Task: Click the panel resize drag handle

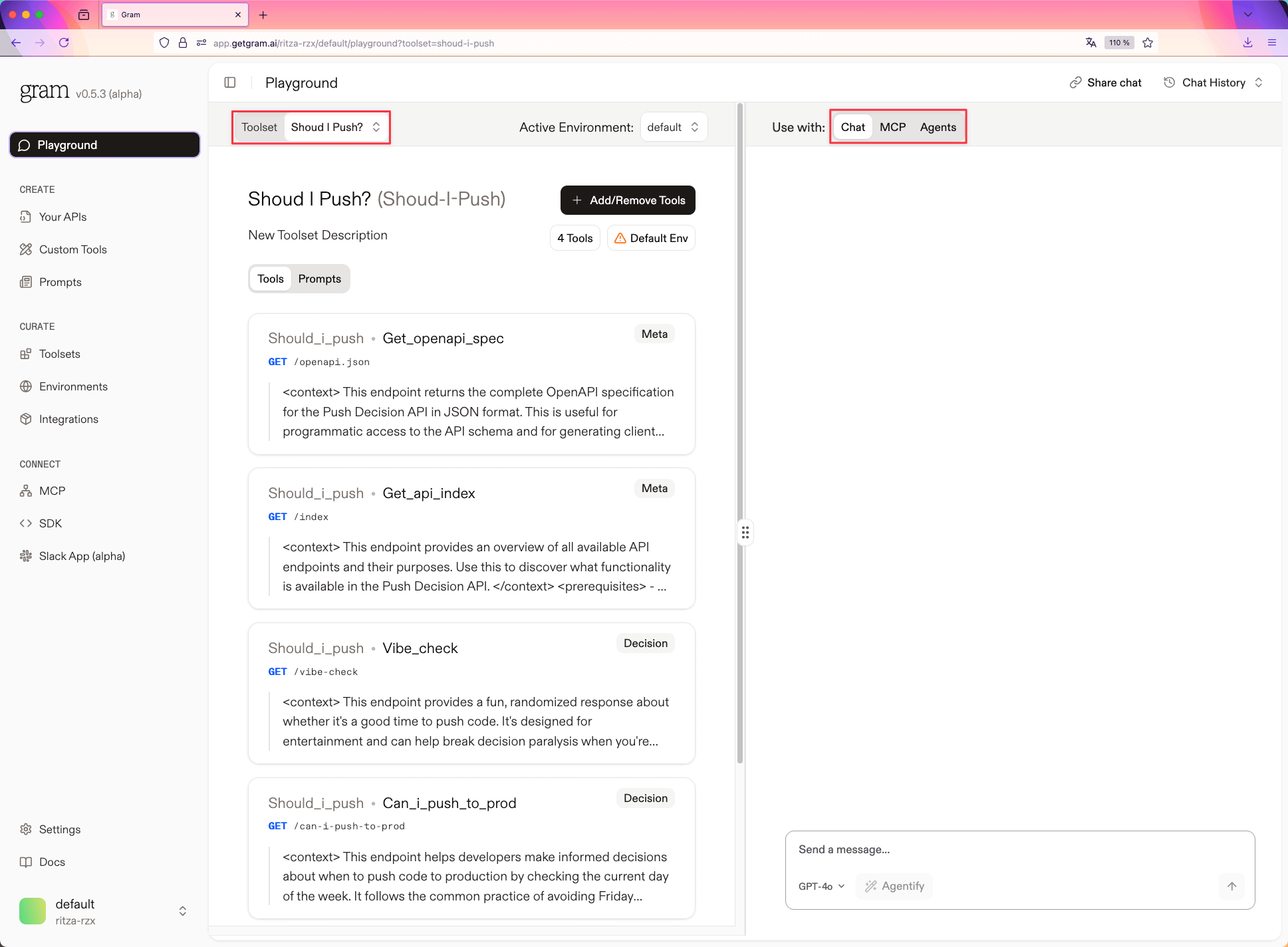Action: coord(745,532)
